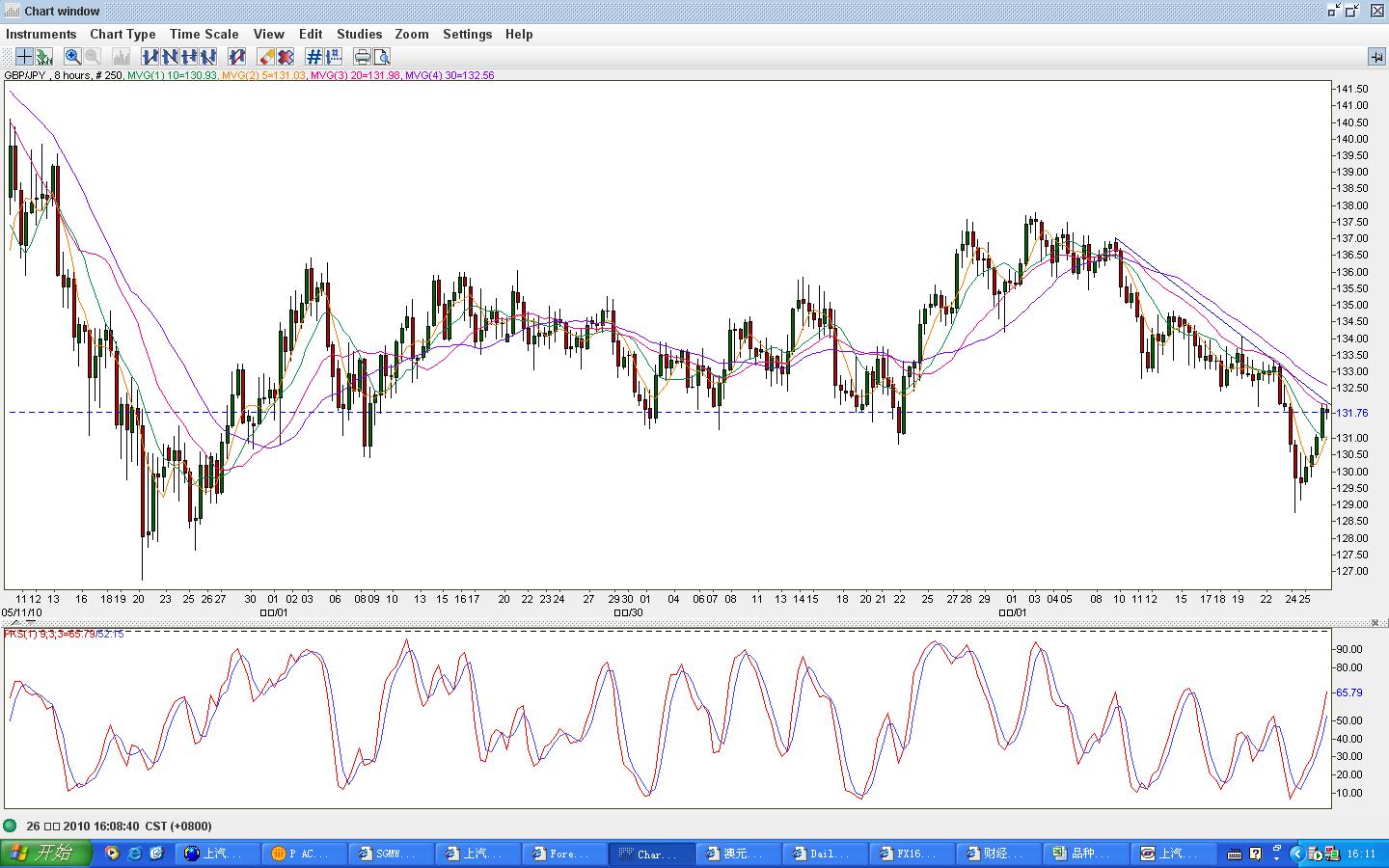Image resolution: width=1389 pixels, height=868 pixels.
Task: Select the crosshair cursor tool
Action: (24, 57)
